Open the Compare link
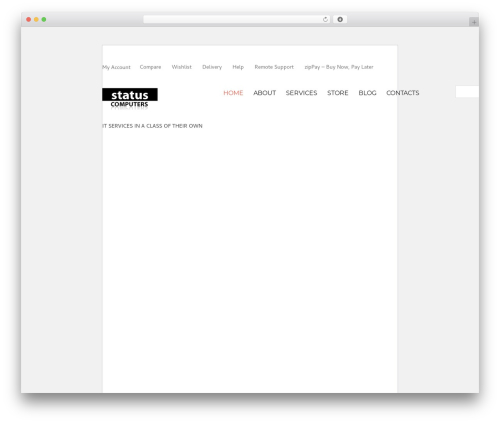Viewport: 500px width, 423px height. coord(150,67)
